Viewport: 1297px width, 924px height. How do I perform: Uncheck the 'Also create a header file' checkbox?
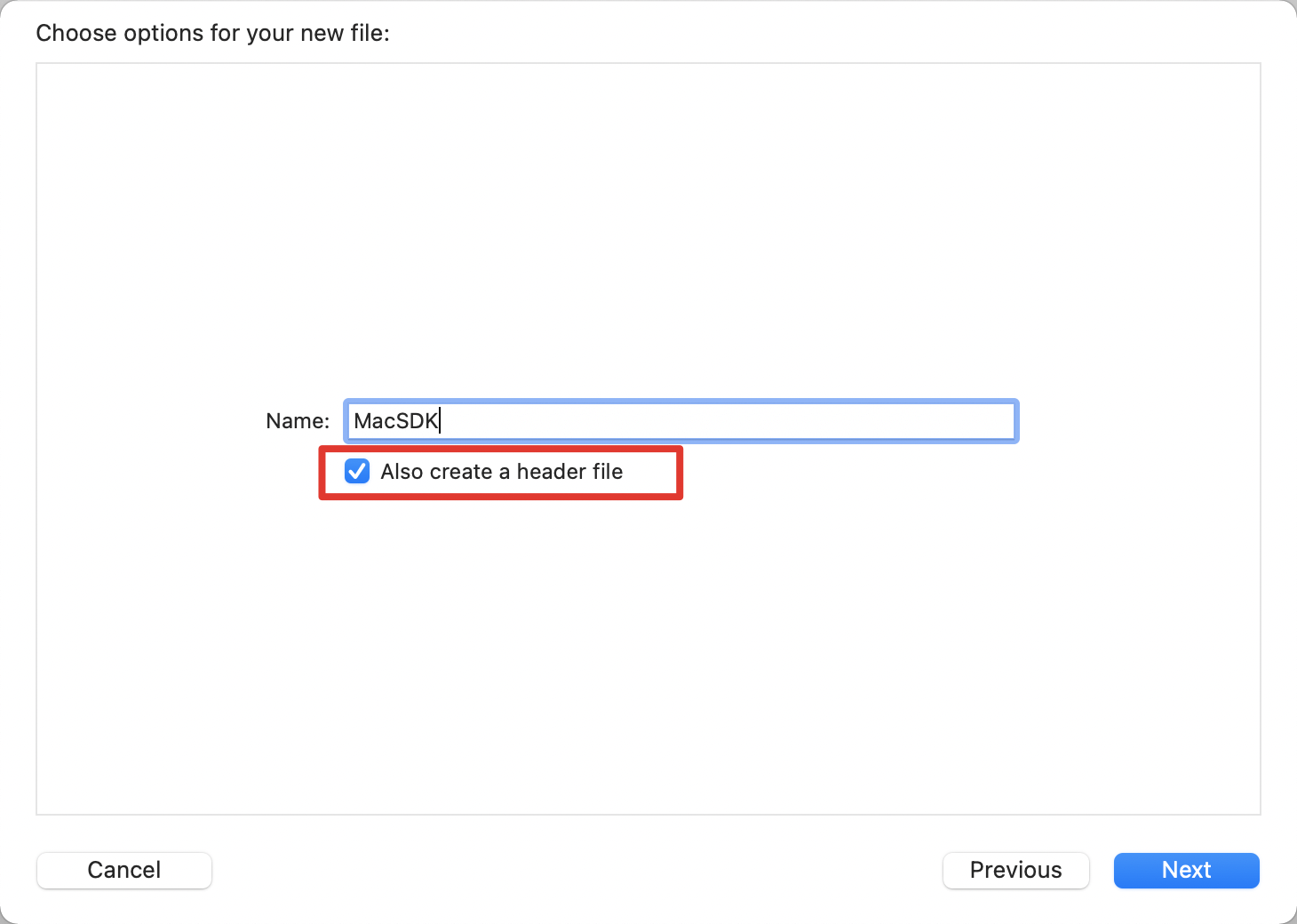(x=357, y=471)
